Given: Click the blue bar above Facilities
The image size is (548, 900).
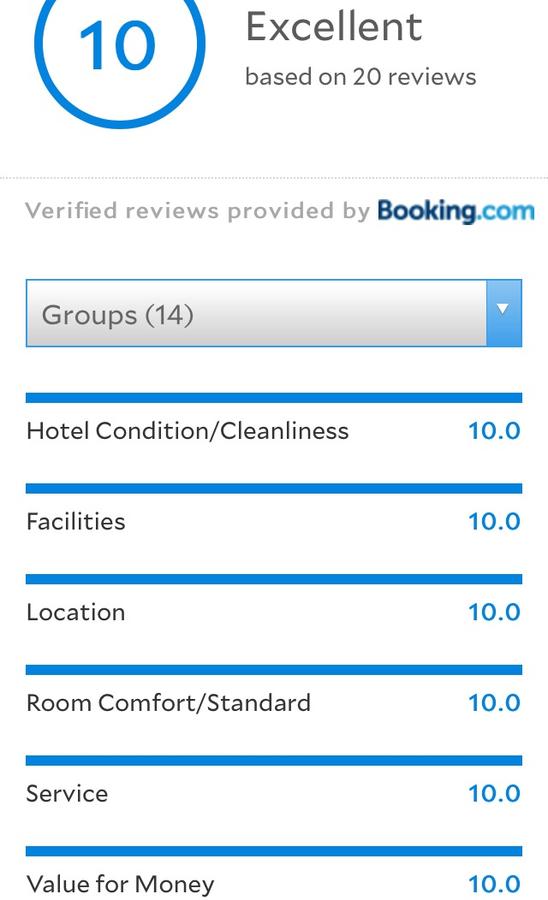Looking at the screenshot, I should tap(274, 488).
